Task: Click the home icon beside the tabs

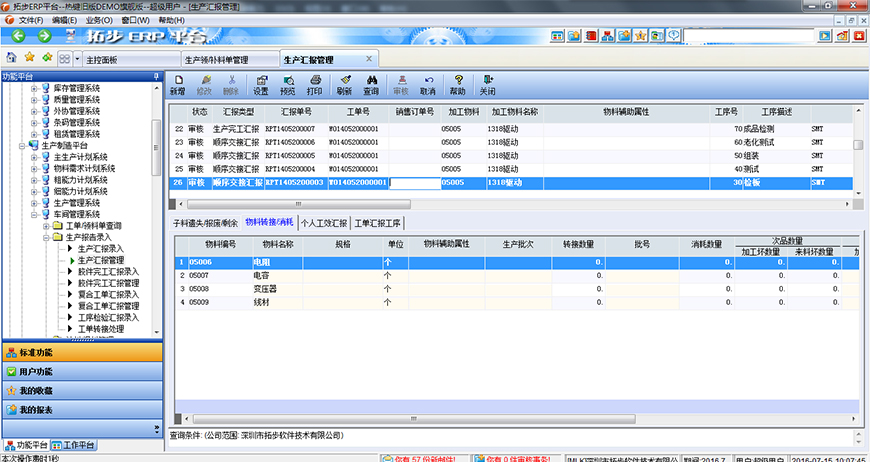Action: click(x=12, y=59)
